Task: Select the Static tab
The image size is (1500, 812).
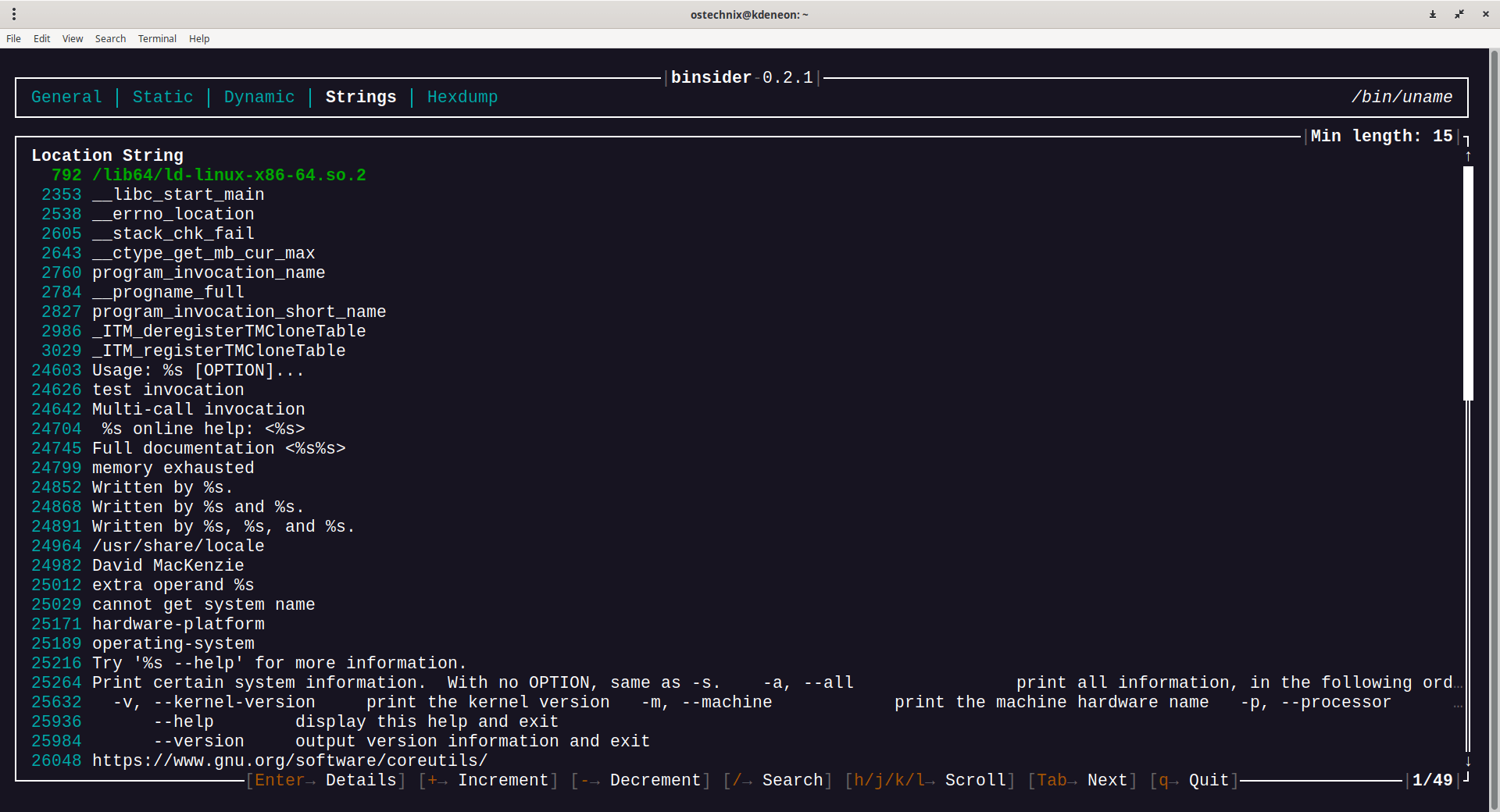Action: [x=162, y=97]
